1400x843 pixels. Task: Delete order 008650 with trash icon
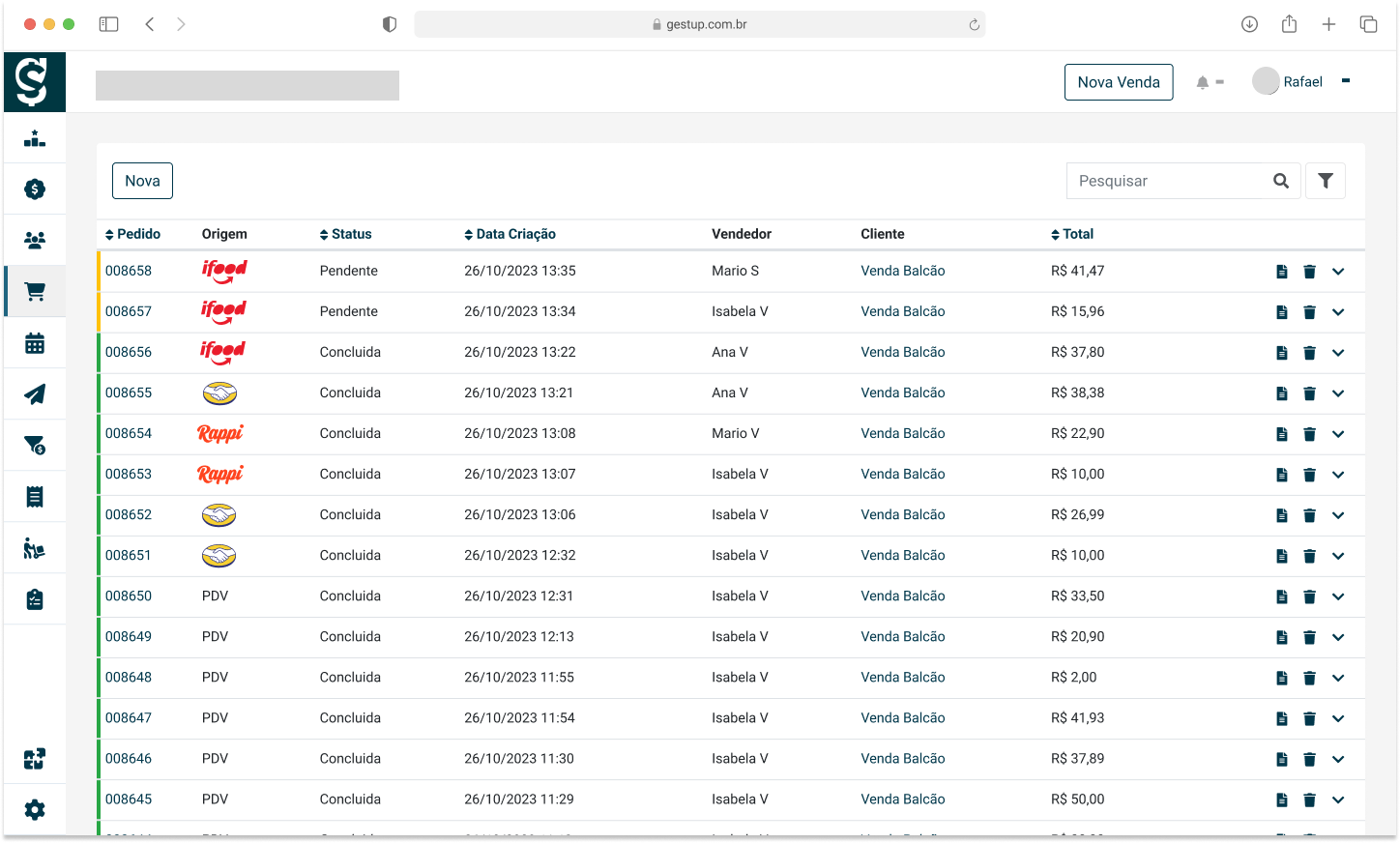tap(1309, 596)
